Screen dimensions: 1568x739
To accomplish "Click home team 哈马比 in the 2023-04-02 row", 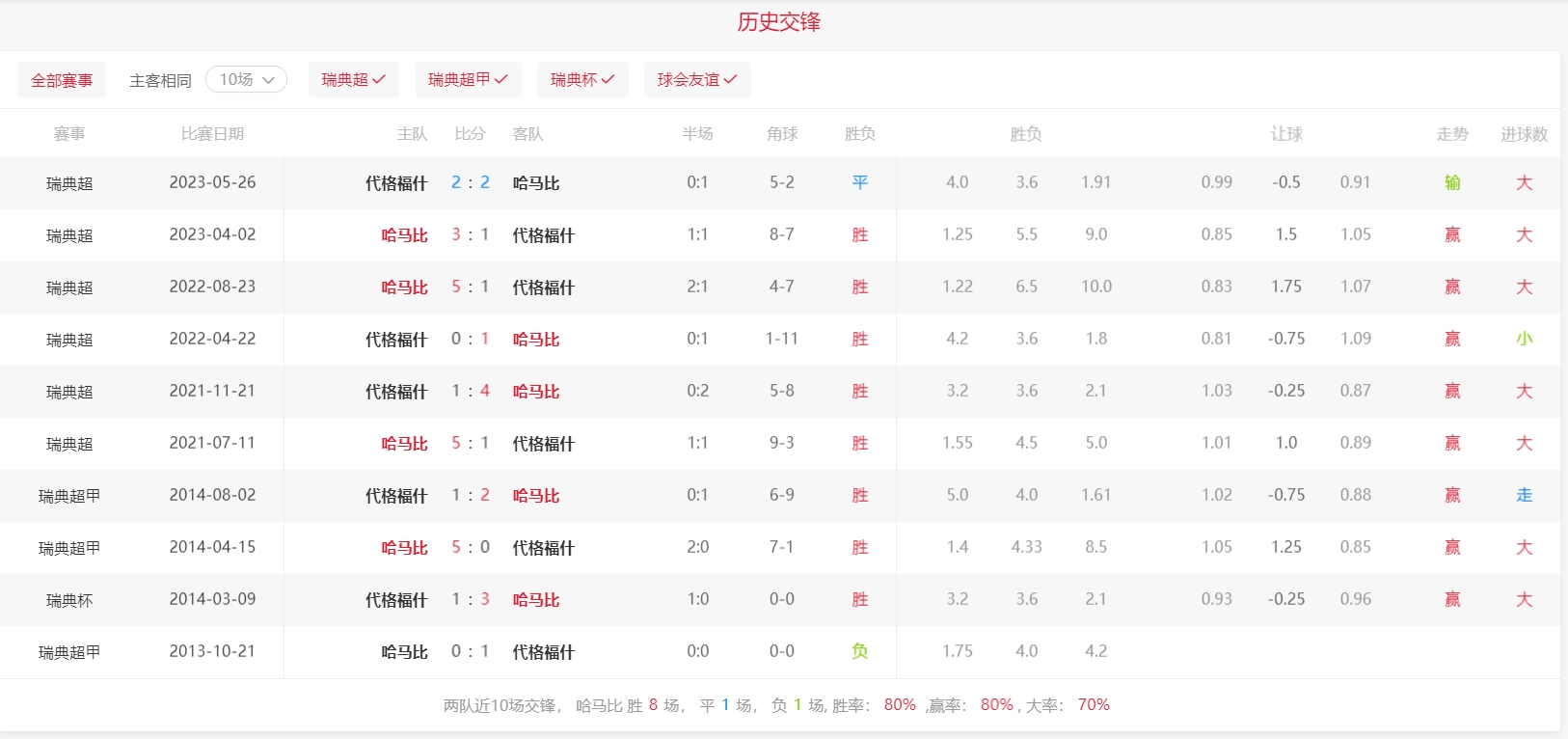I will pos(404,235).
